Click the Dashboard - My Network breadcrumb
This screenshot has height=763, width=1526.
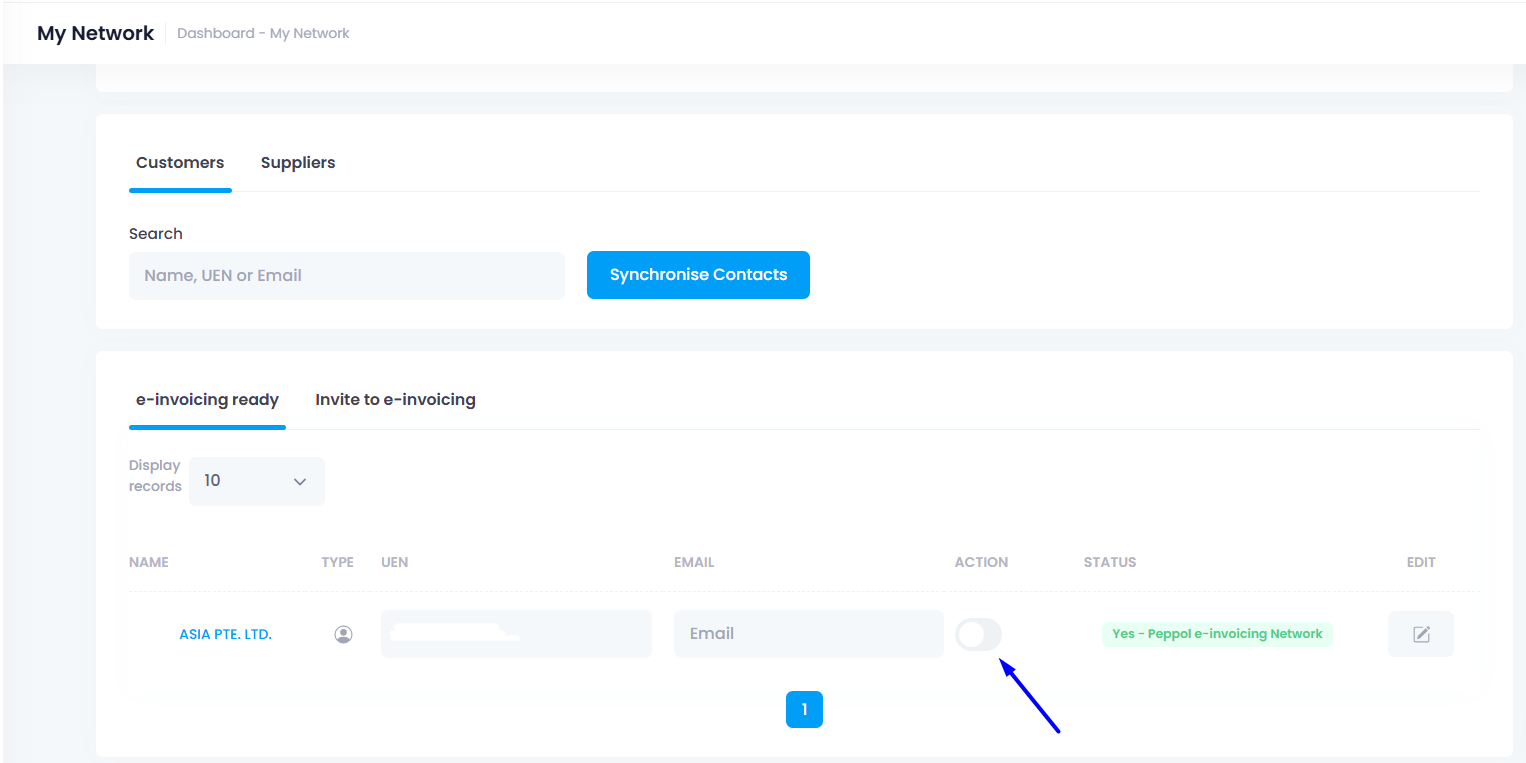pyautogui.click(x=263, y=33)
